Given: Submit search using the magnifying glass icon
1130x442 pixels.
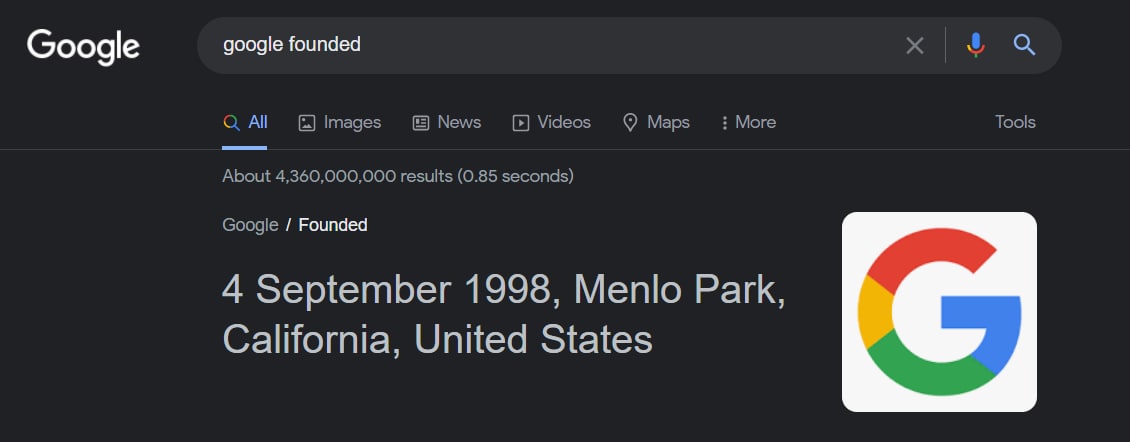Looking at the screenshot, I should click(1024, 45).
